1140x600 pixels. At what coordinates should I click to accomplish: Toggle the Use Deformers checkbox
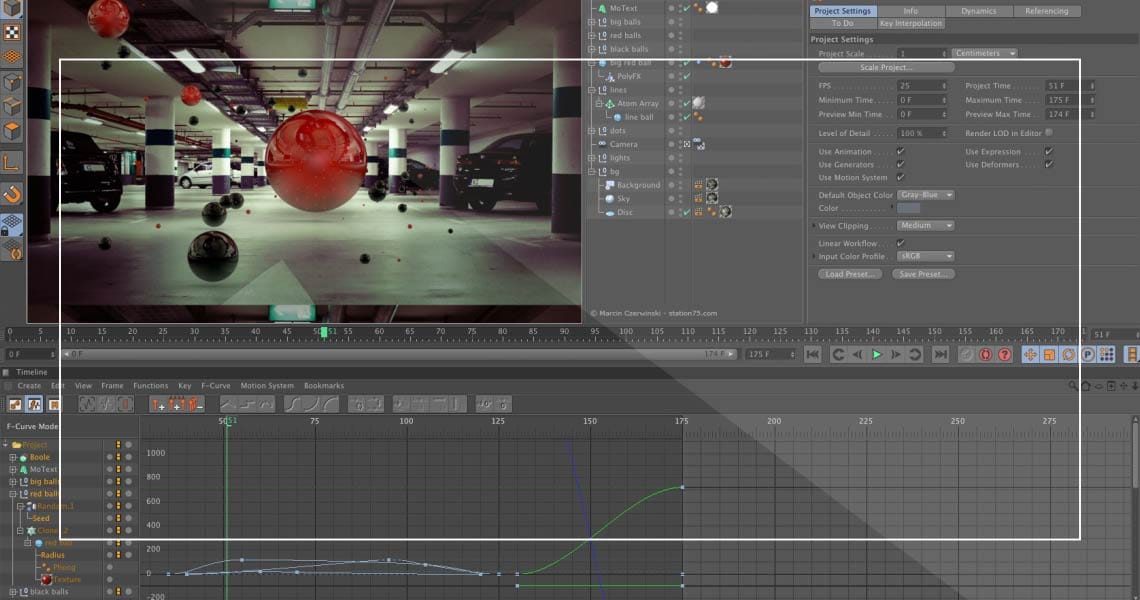1048,164
